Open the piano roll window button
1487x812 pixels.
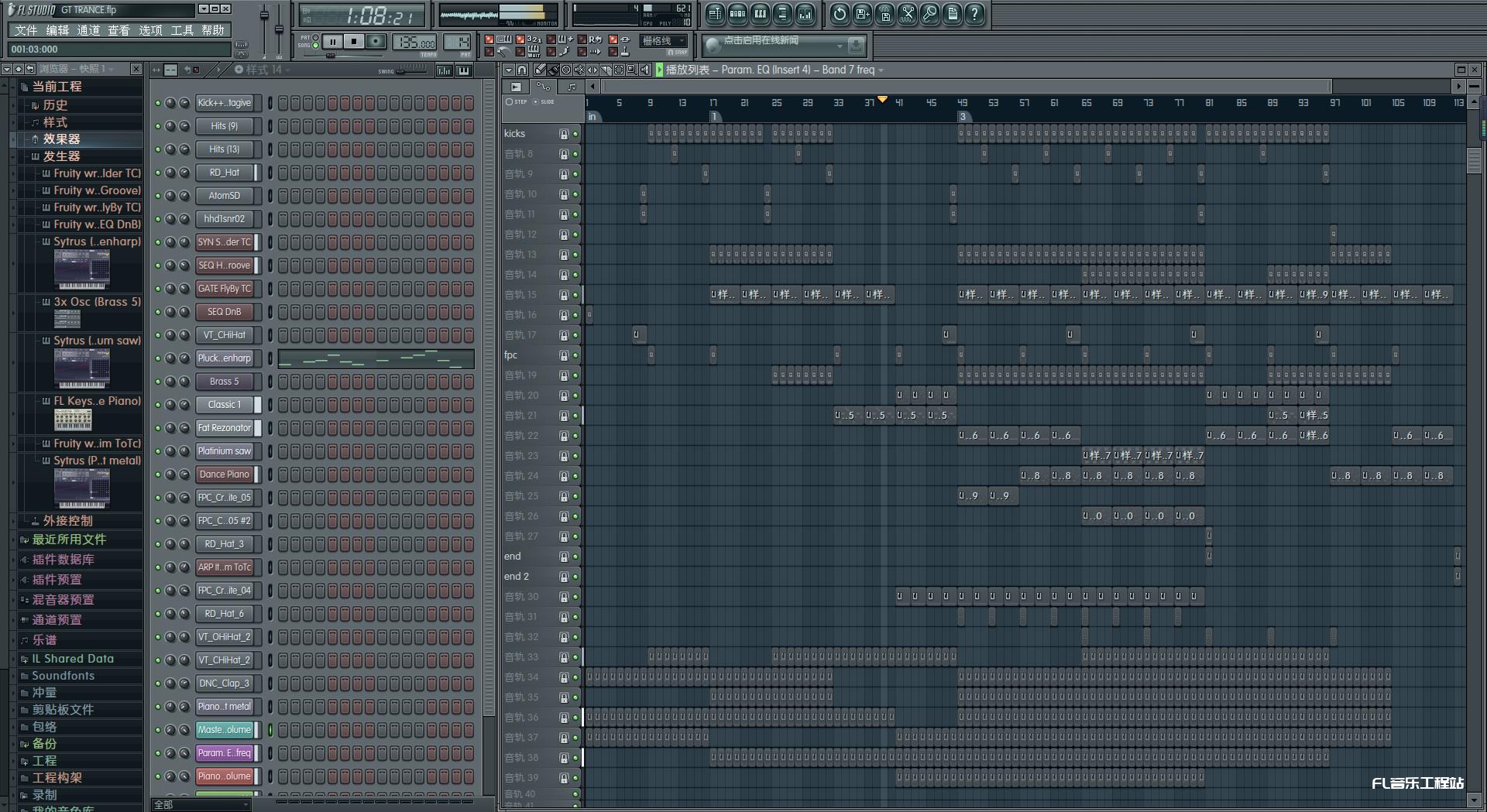(760, 14)
